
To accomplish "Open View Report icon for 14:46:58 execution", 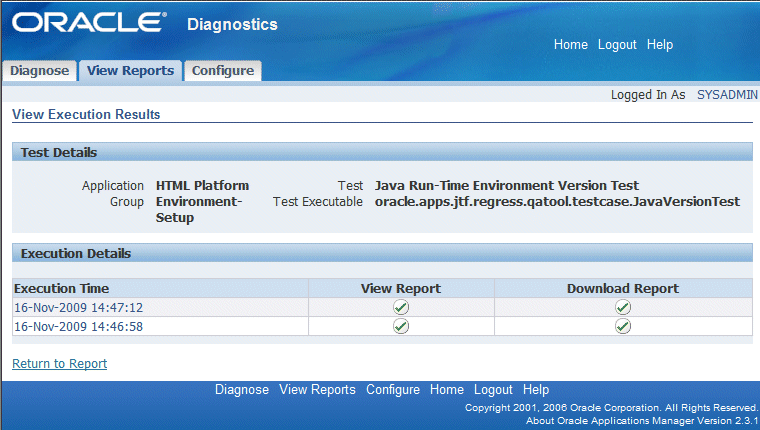I will pyautogui.click(x=401, y=326).
